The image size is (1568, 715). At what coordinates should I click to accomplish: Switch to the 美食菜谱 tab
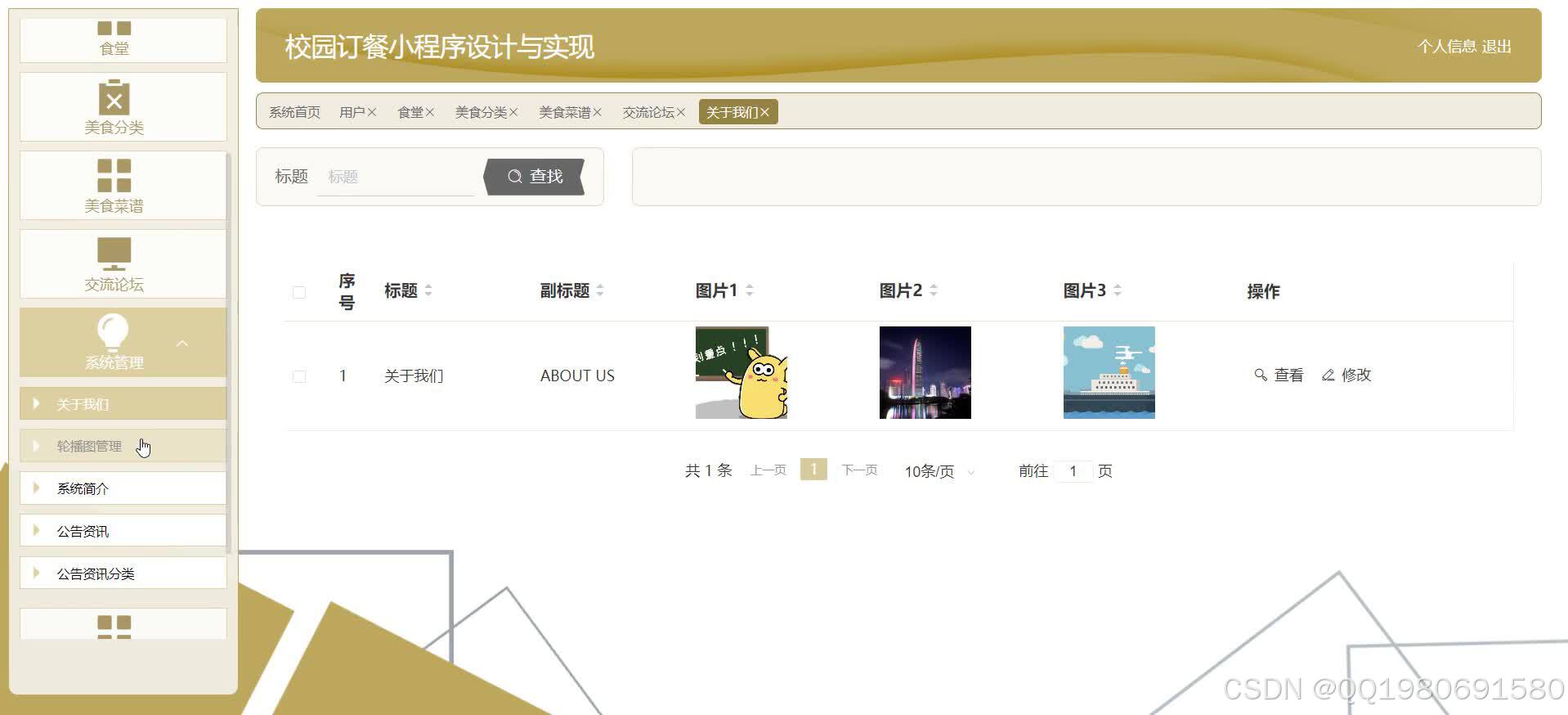tap(564, 113)
